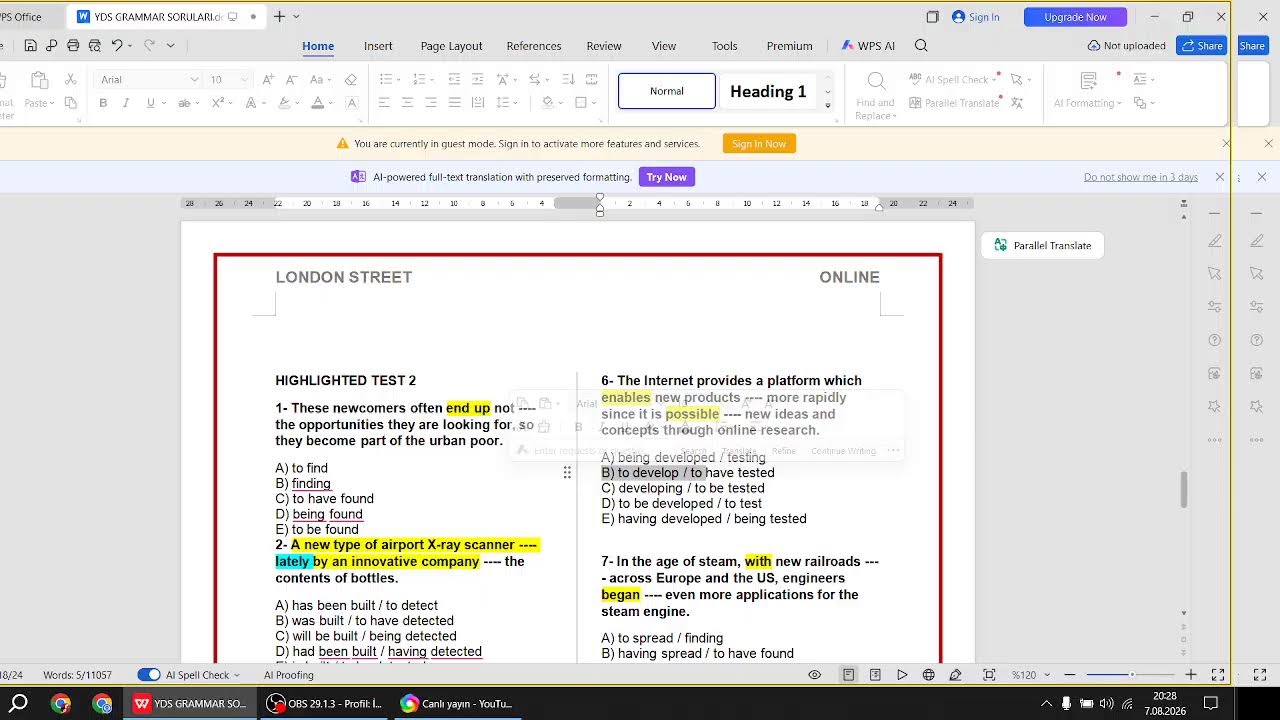This screenshot has height=720, width=1280.
Task: Click the zoom in plus button
Action: pyautogui.click(x=1191, y=675)
